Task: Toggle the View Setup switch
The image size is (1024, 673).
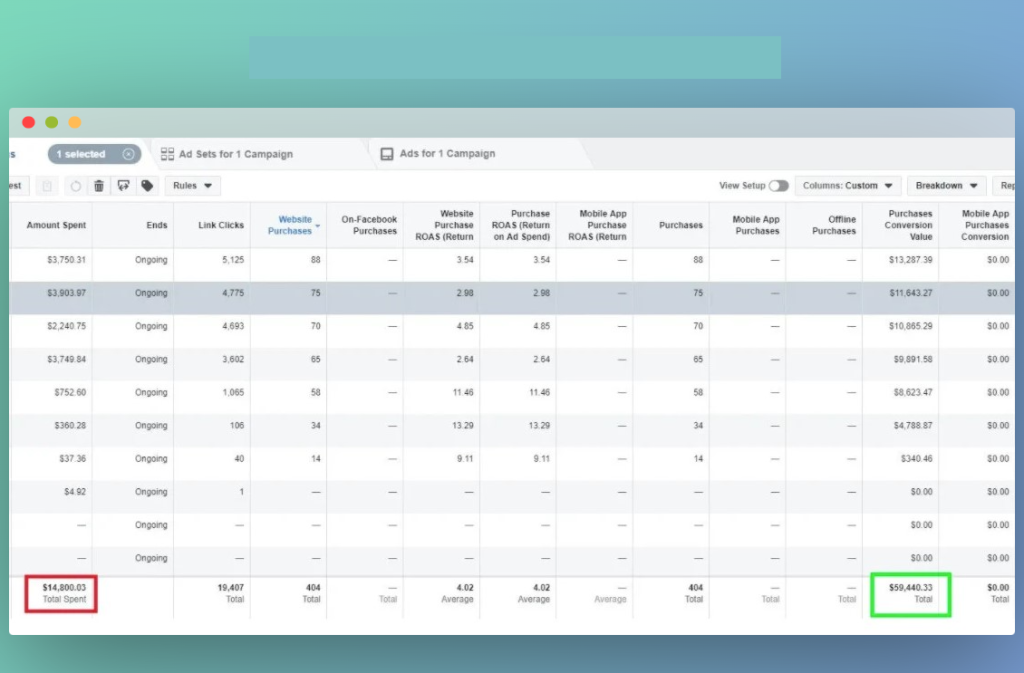Action: coord(778,186)
